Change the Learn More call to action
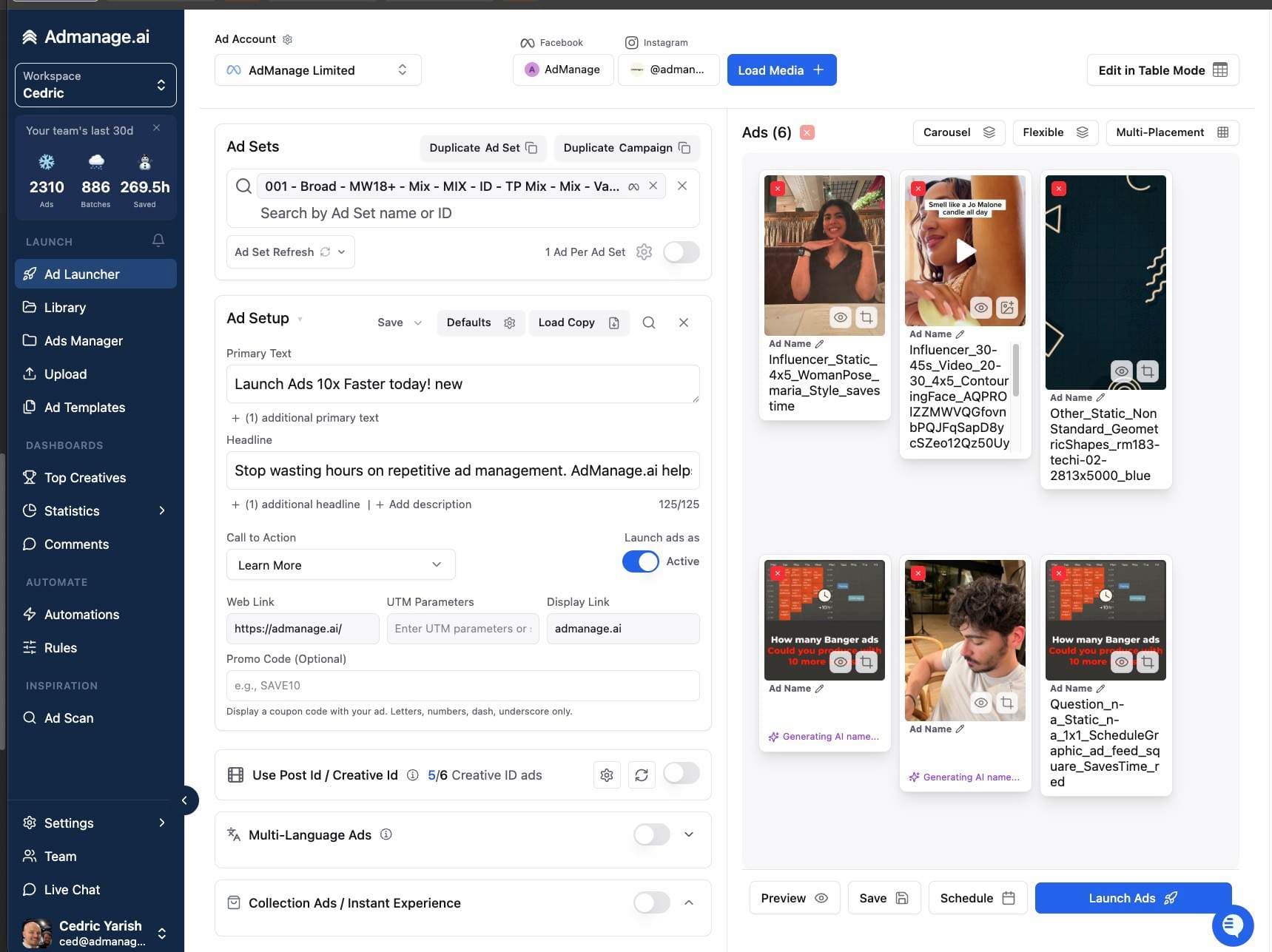 pyautogui.click(x=340, y=564)
